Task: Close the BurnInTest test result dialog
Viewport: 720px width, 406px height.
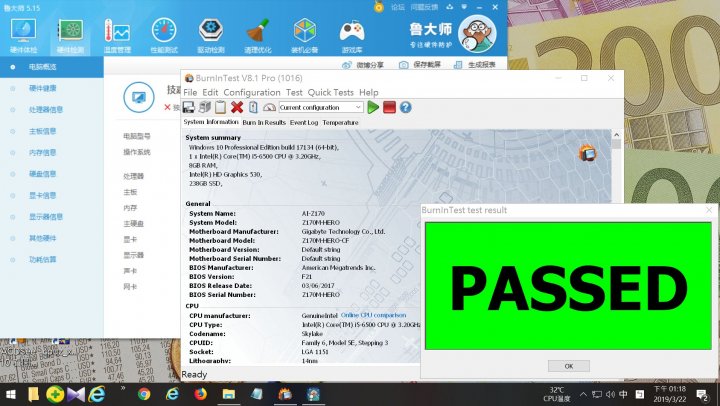Action: 709,210
